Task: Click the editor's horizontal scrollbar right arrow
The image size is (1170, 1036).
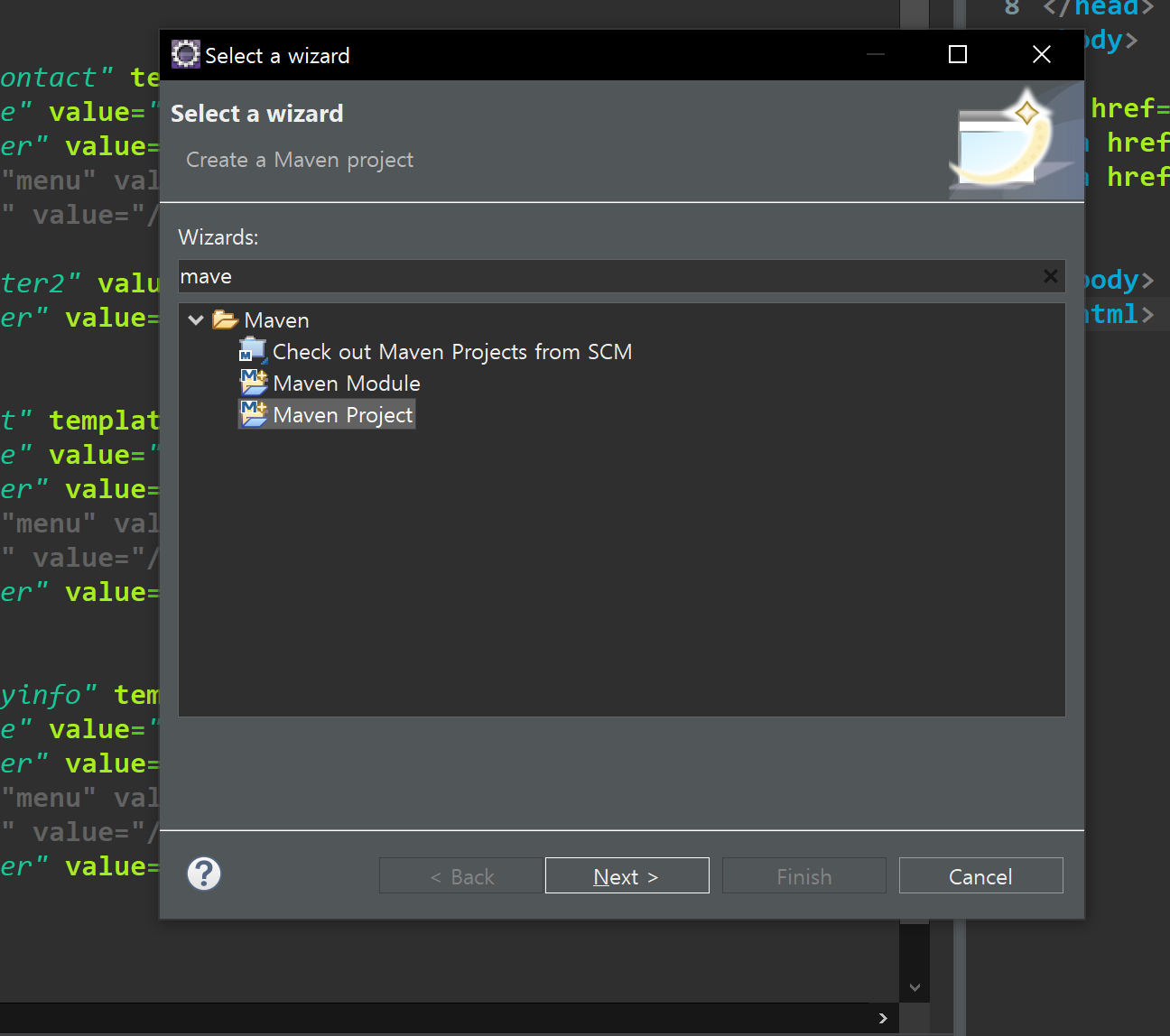Action: point(883,1018)
